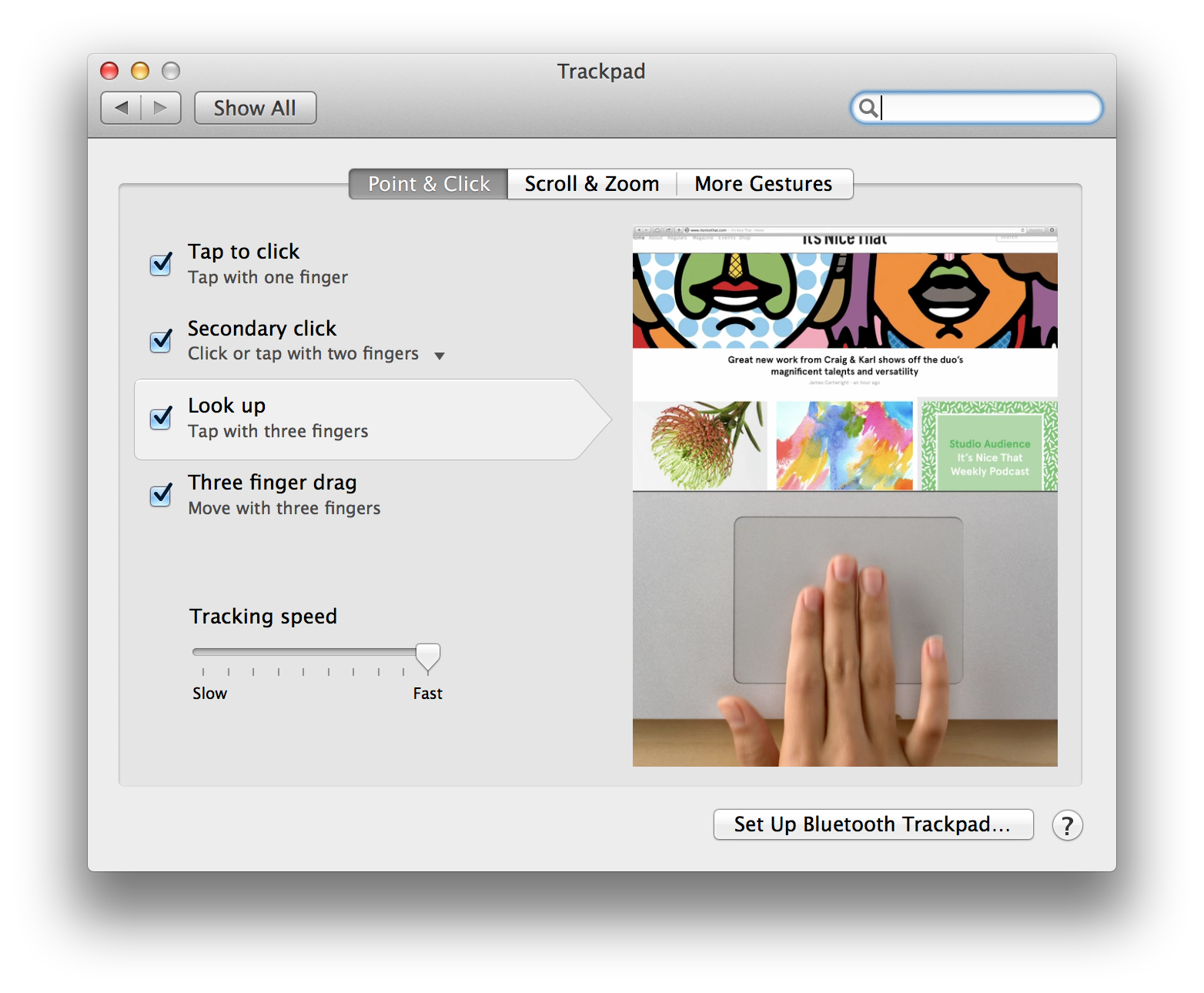Click the Tracking speed slider knob

(x=428, y=657)
